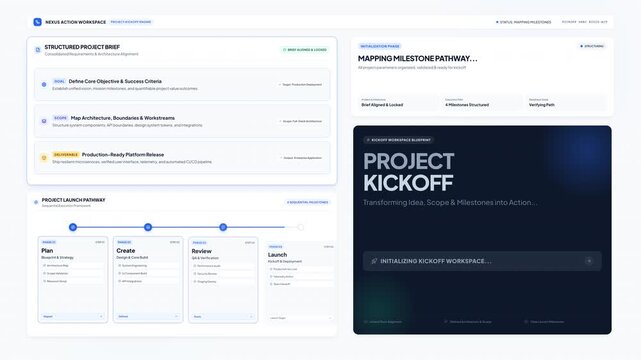Image resolution: width=641 pixels, height=360 pixels.
Task: Click the Structured Project Brief document icon
Action: pyautogui.click(x=38, y=50)
